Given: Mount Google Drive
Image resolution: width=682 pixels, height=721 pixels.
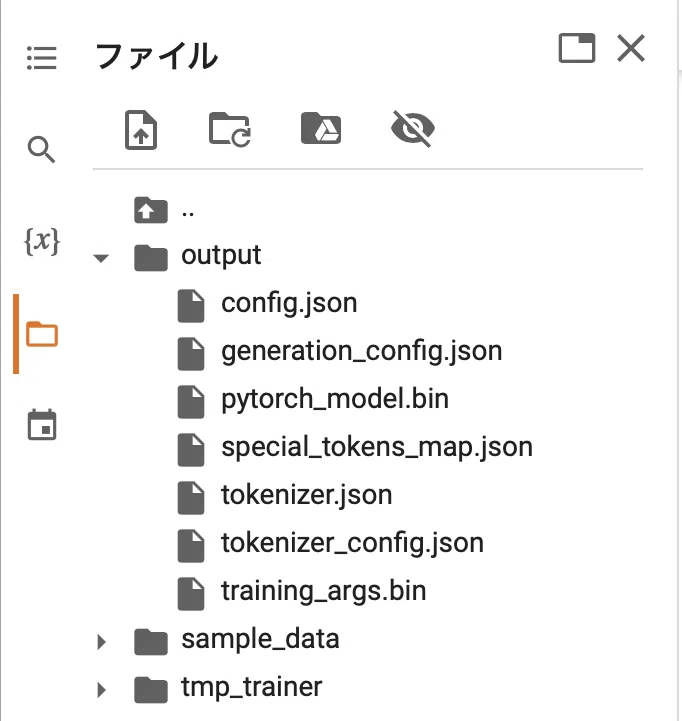Looking at the screenshot, I should pos(321,128).
